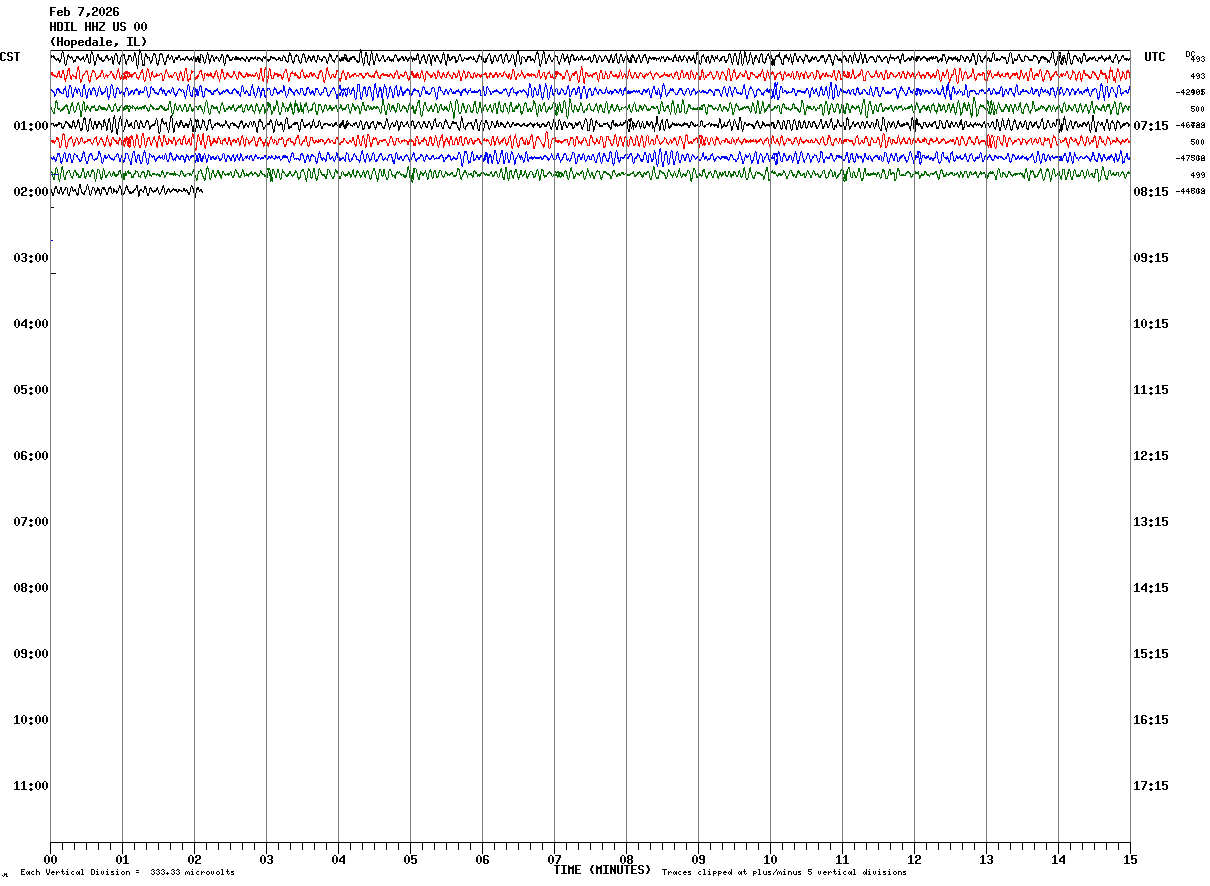The image size is (1210, 886).
Task: Select the '08:15' UTC time label
Action: pos(1151,192)
